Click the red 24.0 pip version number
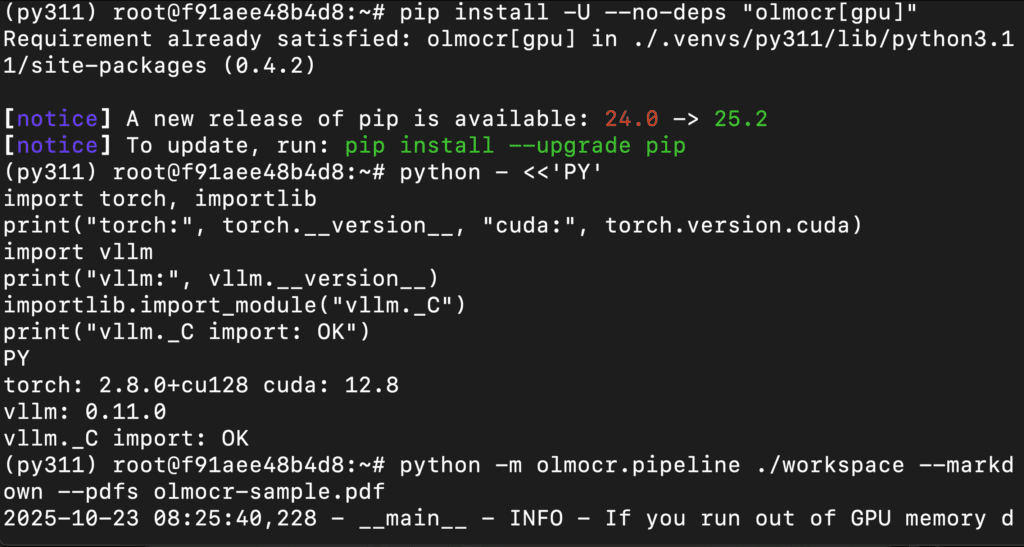Screen dimensions: 1024x547 click(631, 119)
